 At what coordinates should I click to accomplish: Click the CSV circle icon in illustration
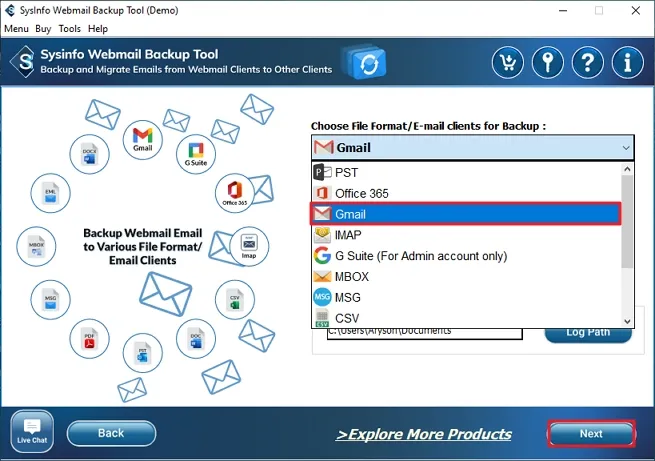click(235, 300)
